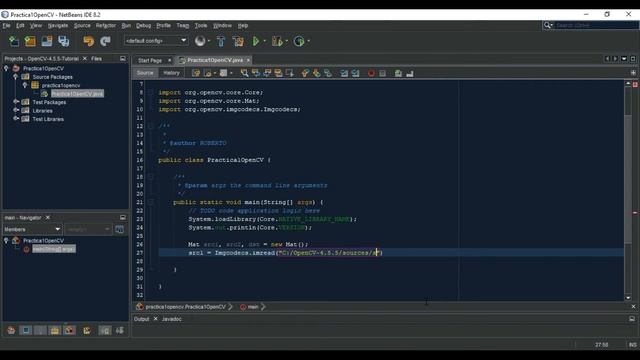Click the Find Next Occurrence editor icon
This screenshot has height=360, width=640.
click(267, 73)
